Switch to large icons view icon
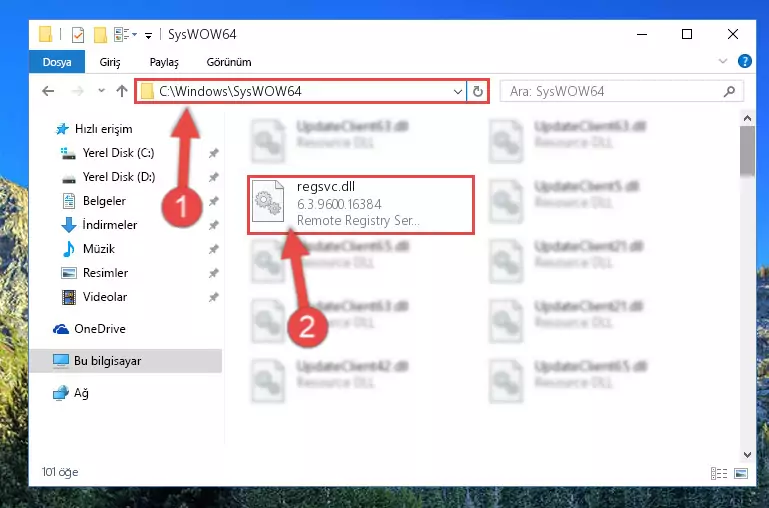Viewport: 769px width, 508px height. coord(741,473)
